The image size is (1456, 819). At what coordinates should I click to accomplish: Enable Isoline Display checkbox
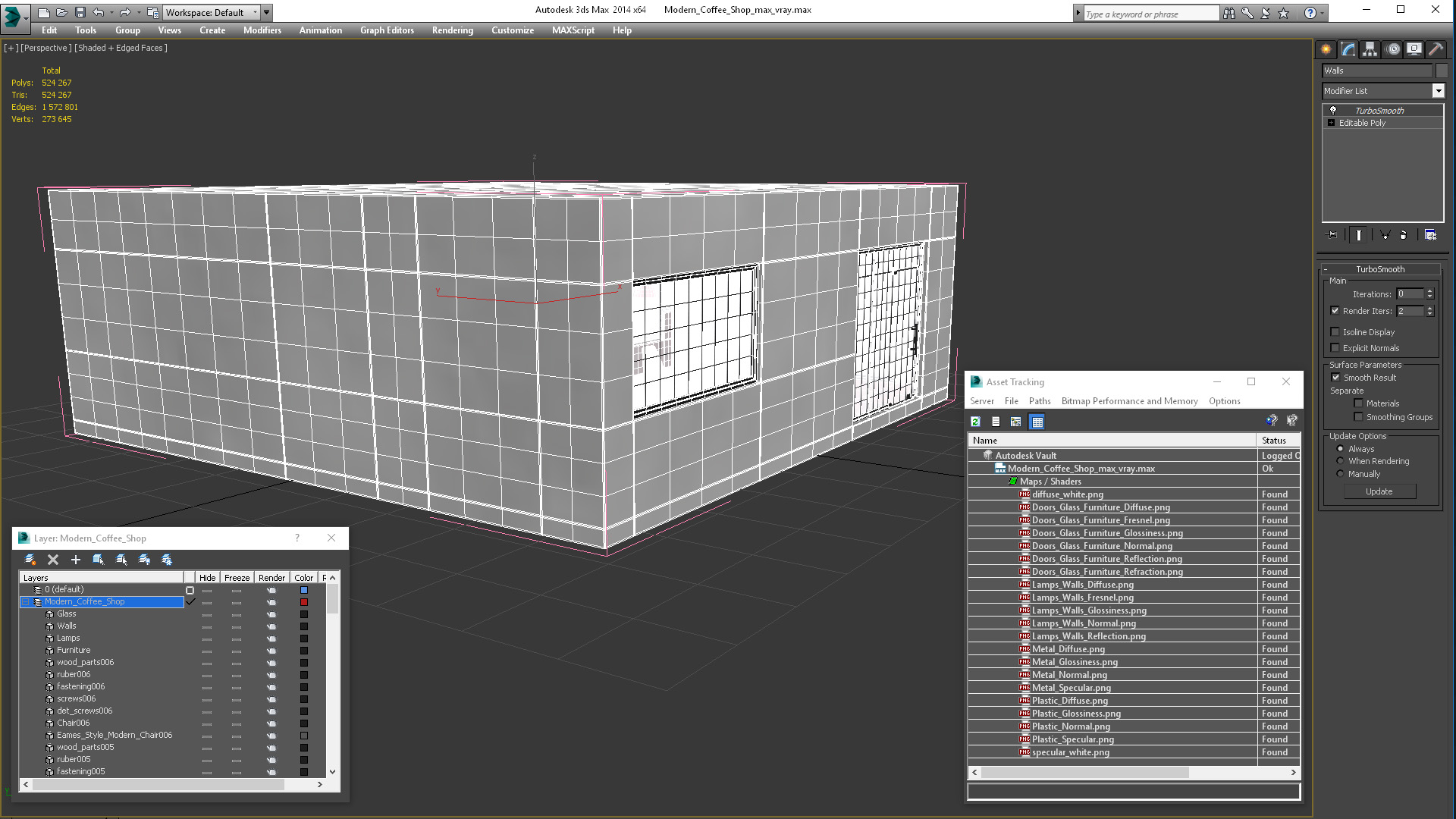tap(1335, 332)
